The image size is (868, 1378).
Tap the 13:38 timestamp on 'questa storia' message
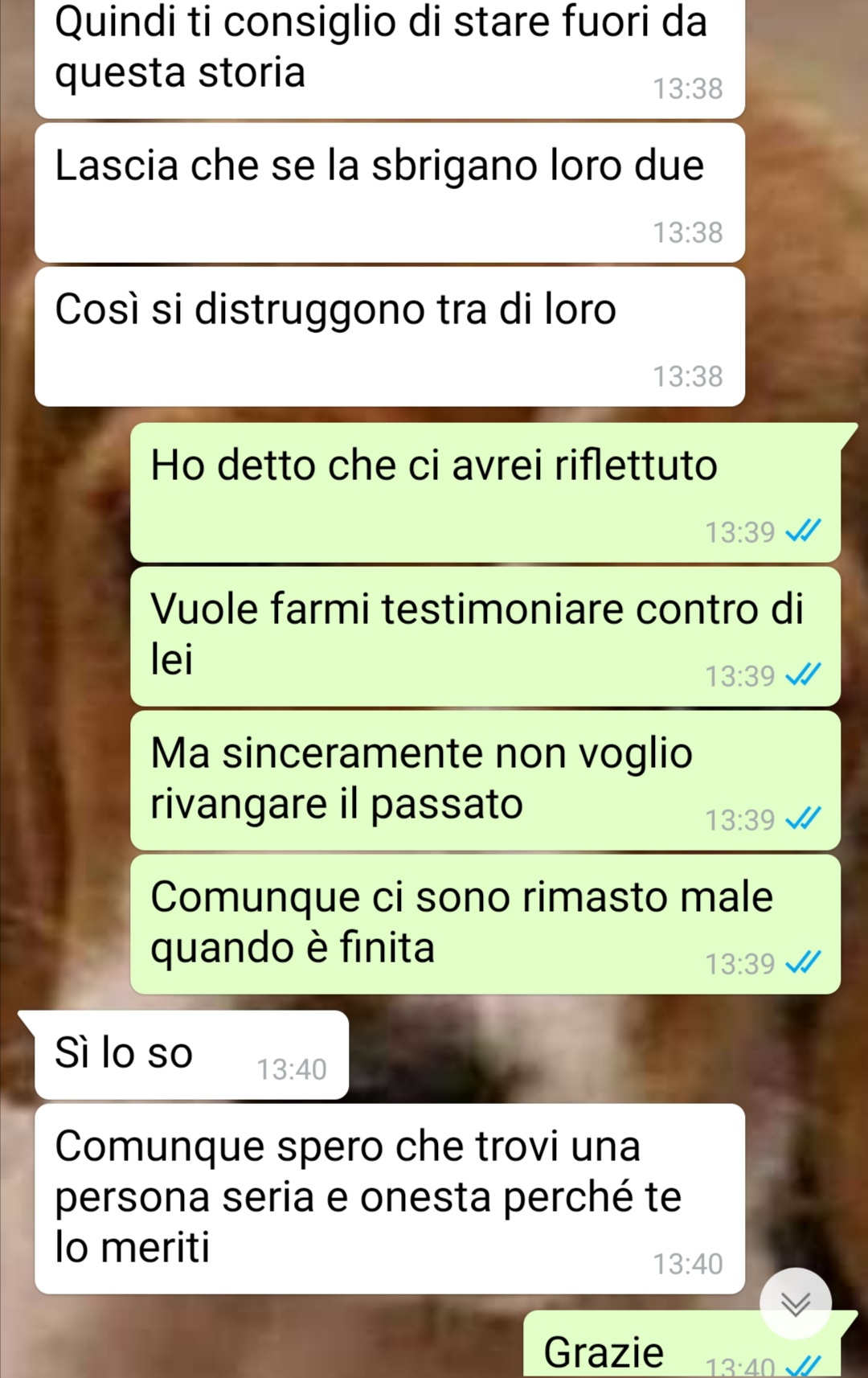(x=688, y=88)
